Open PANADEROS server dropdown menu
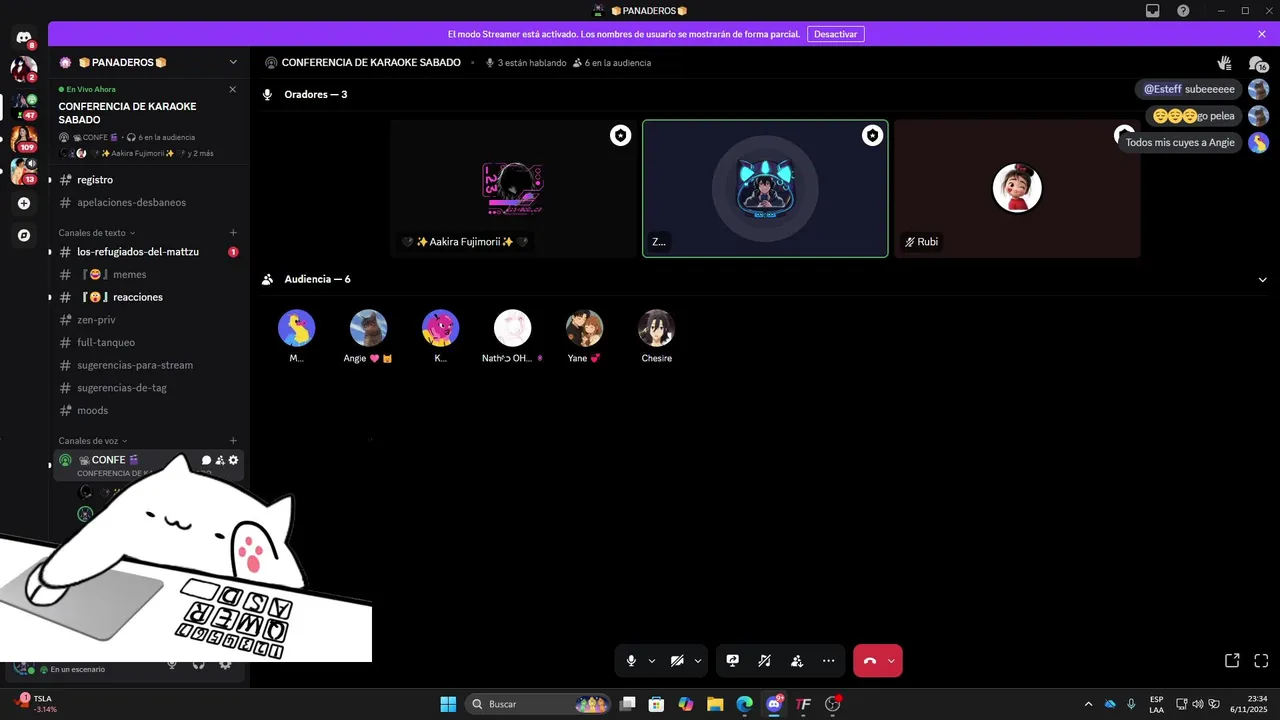The image size is (1280, 720). pyautogui.click(x=233, y=62)
